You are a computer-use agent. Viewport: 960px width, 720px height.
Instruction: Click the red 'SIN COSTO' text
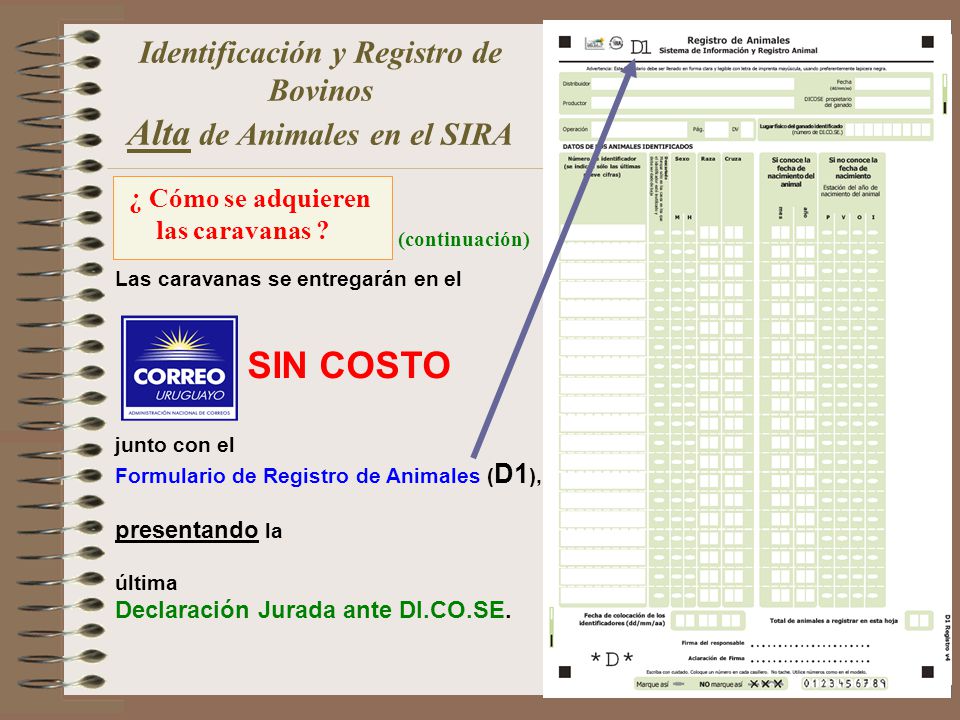point(349,366)
